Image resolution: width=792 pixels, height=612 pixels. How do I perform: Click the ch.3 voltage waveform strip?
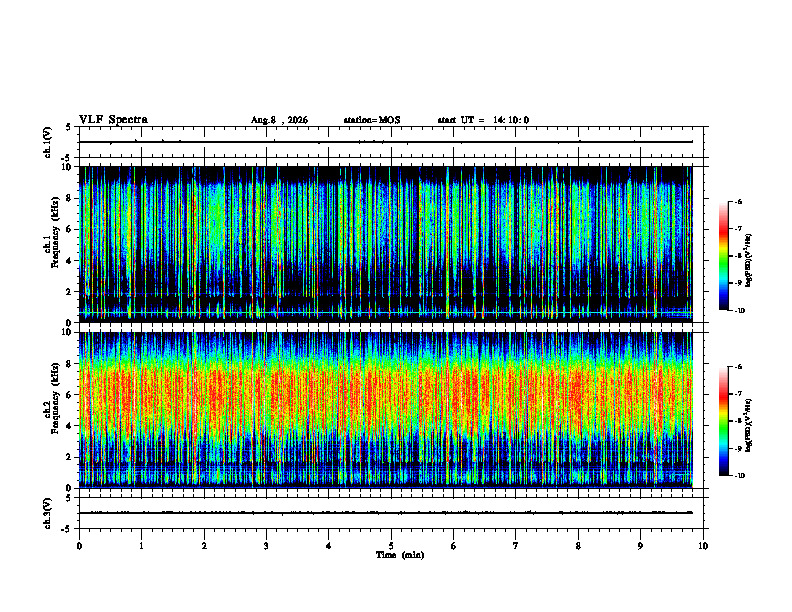(391, 513)
